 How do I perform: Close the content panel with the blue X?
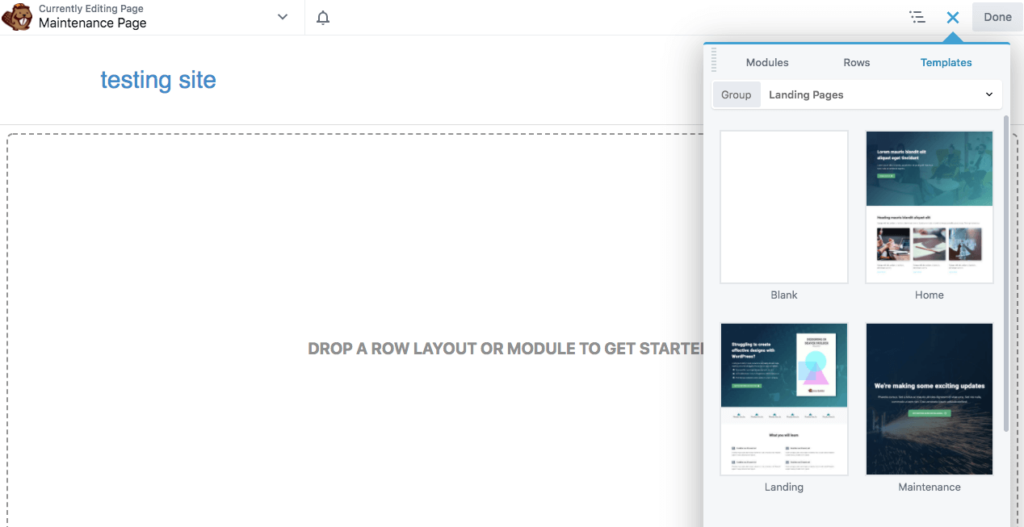tap(953, 17)
